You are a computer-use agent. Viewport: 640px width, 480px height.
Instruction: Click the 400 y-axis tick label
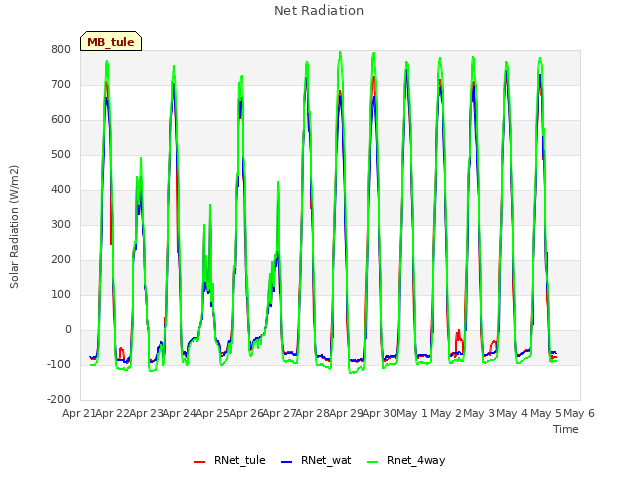(x=61, y=189)
